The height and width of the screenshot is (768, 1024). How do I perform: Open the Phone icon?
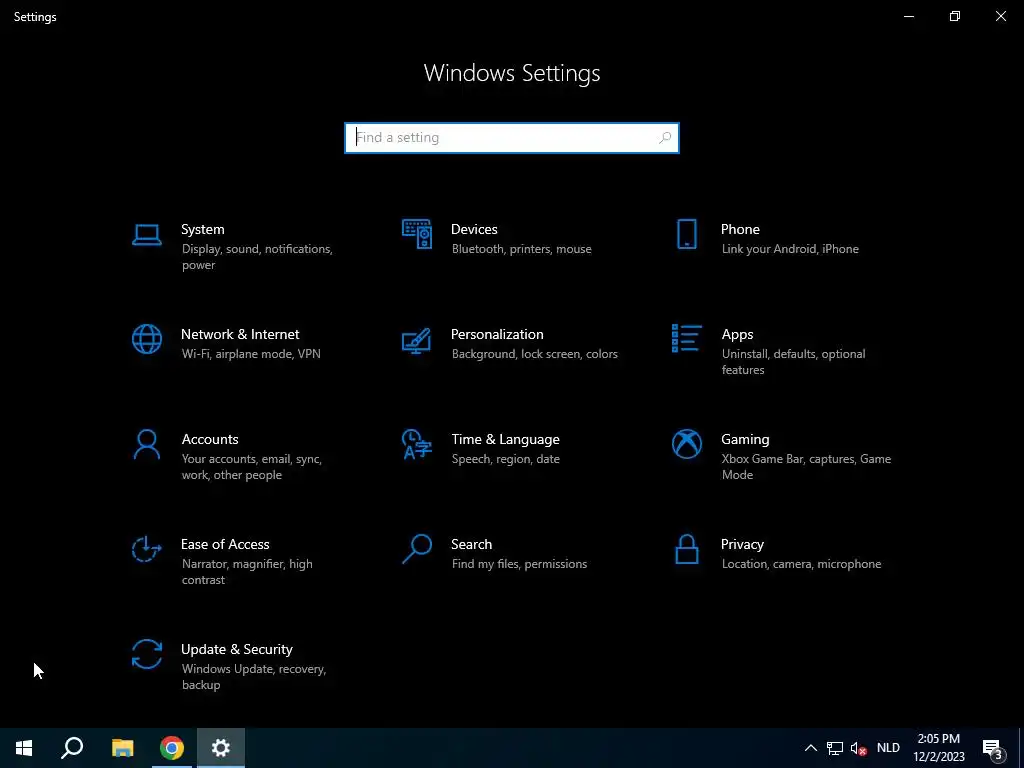(x=686, y=234)
